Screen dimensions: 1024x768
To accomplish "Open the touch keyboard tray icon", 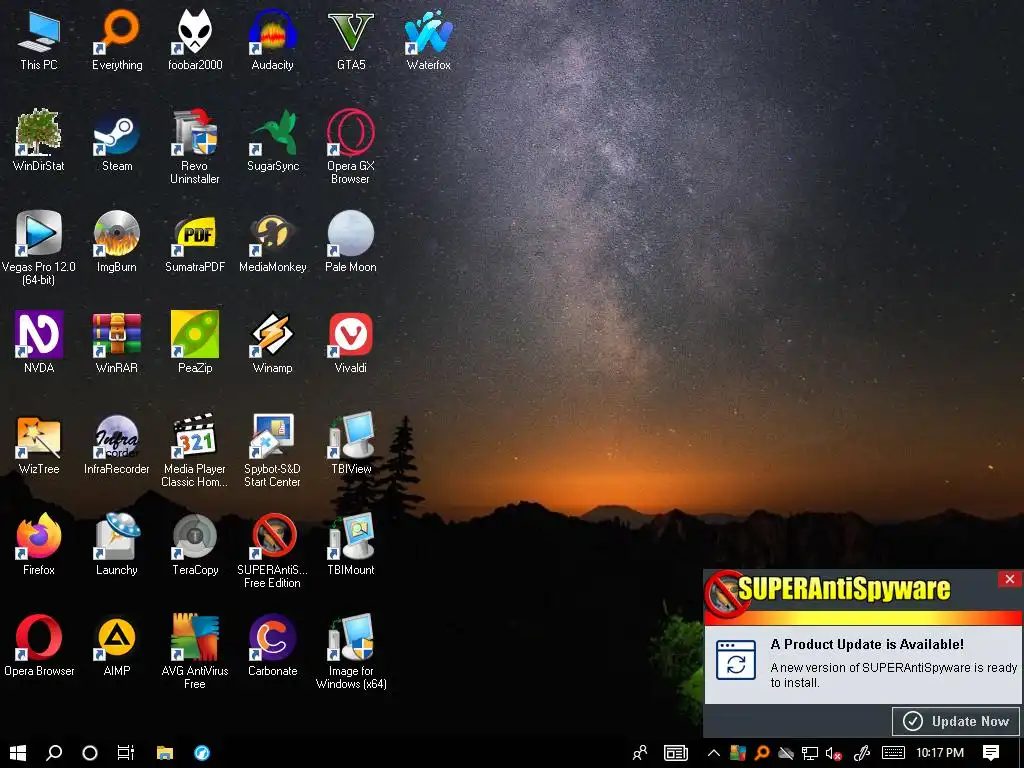I will 893,752.
